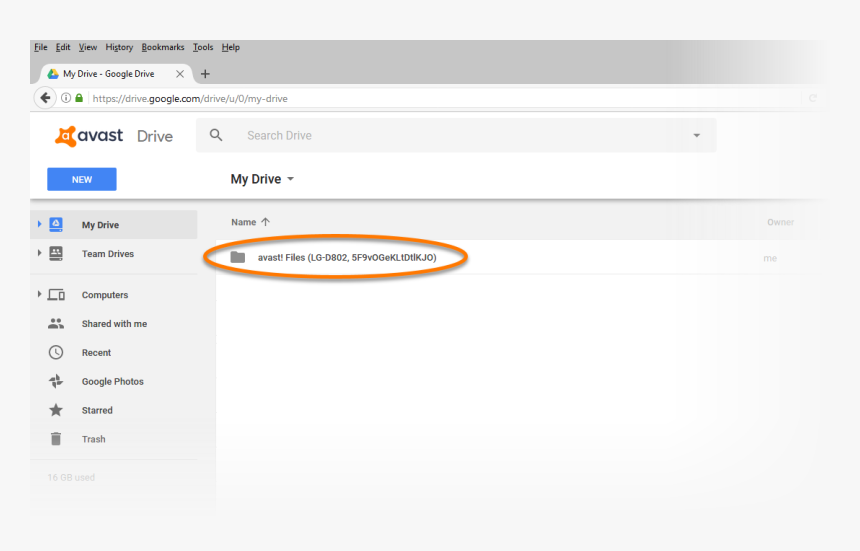Expand the Computers tree arrow

[x=39, y=294]
